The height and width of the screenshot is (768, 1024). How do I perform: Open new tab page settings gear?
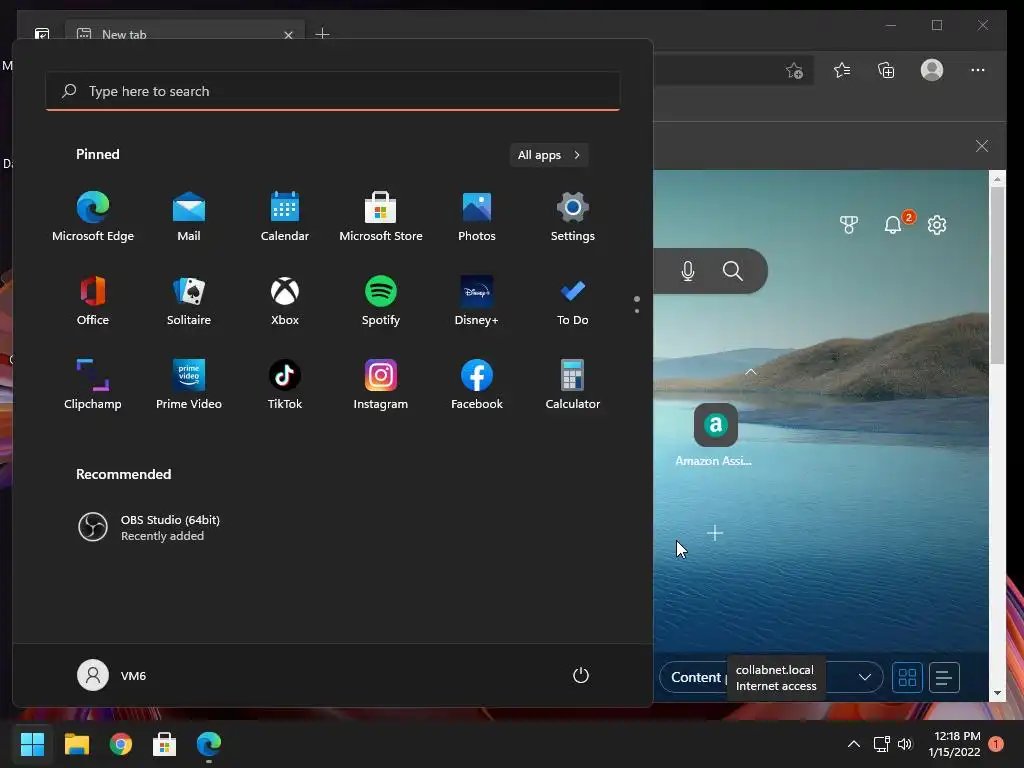(937, 225)
